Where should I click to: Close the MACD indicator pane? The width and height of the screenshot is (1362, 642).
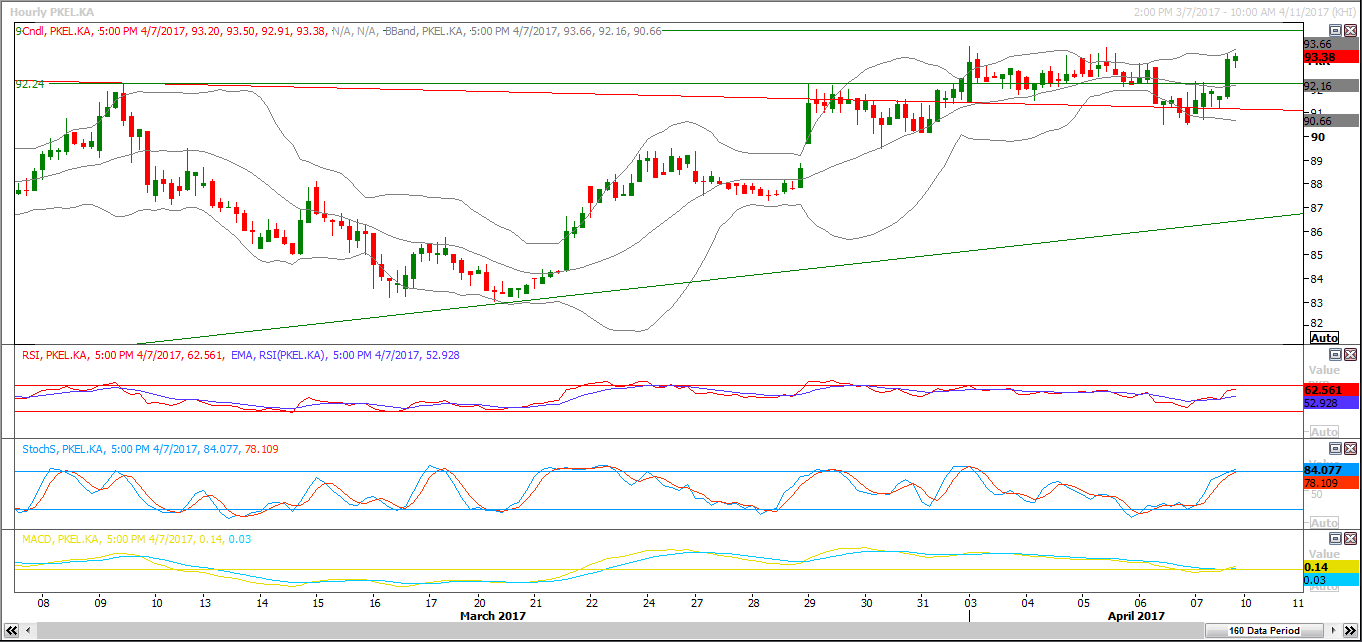tap(1350, 539)
